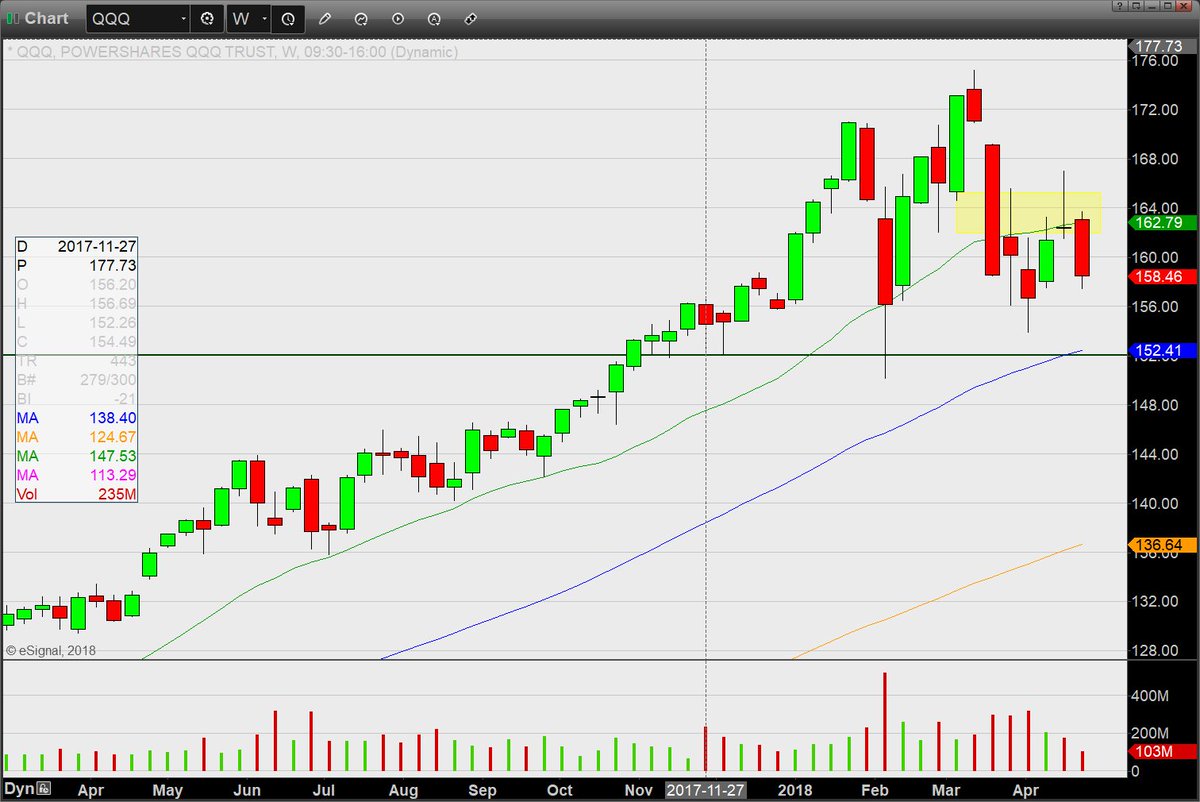The width and height of the screenshot is (1200, 802).
Task: Click the D 2017-11-27 row in data panel
Action: pos(76,245)
